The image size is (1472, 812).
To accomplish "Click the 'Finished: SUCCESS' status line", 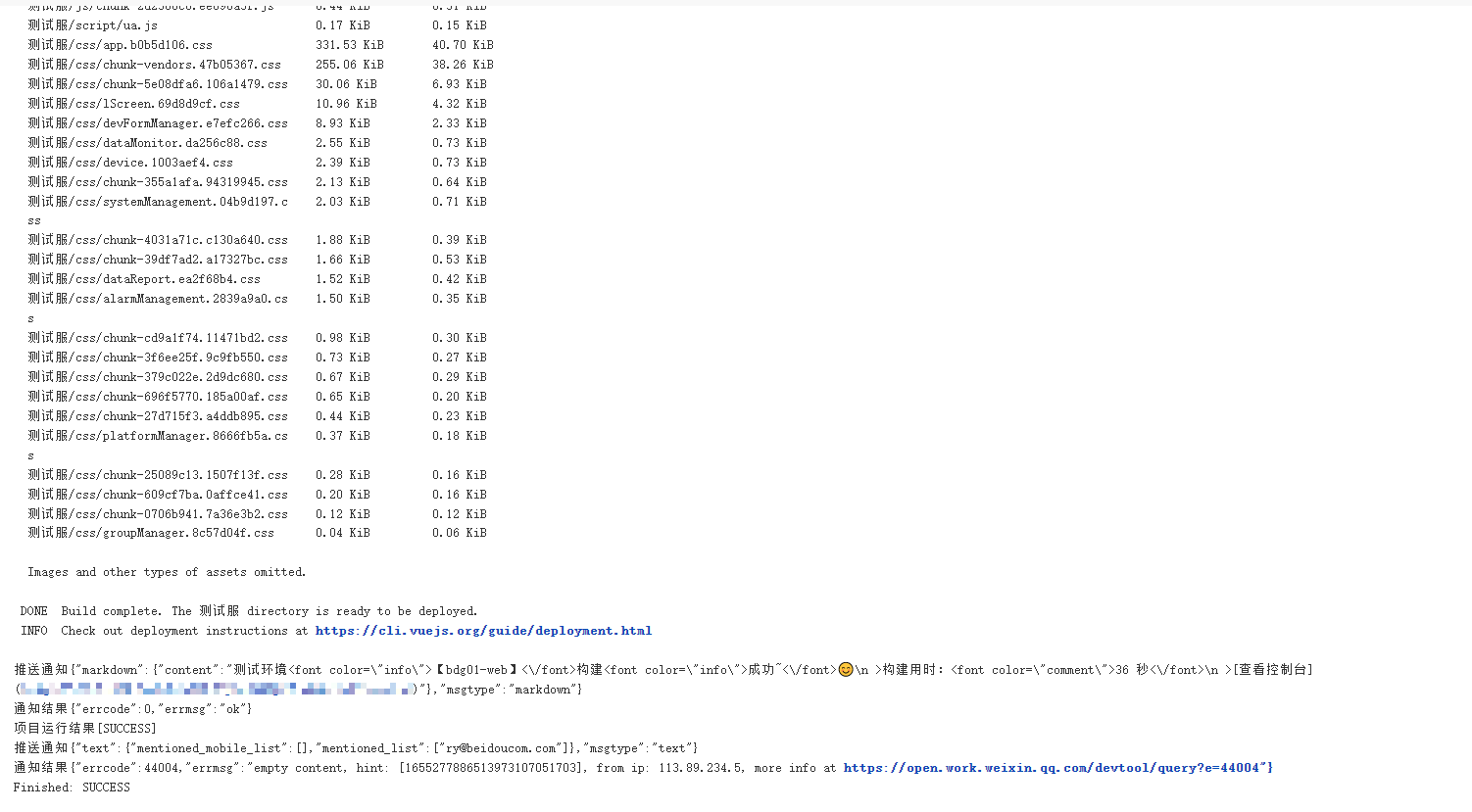I will tap(72, 788).
